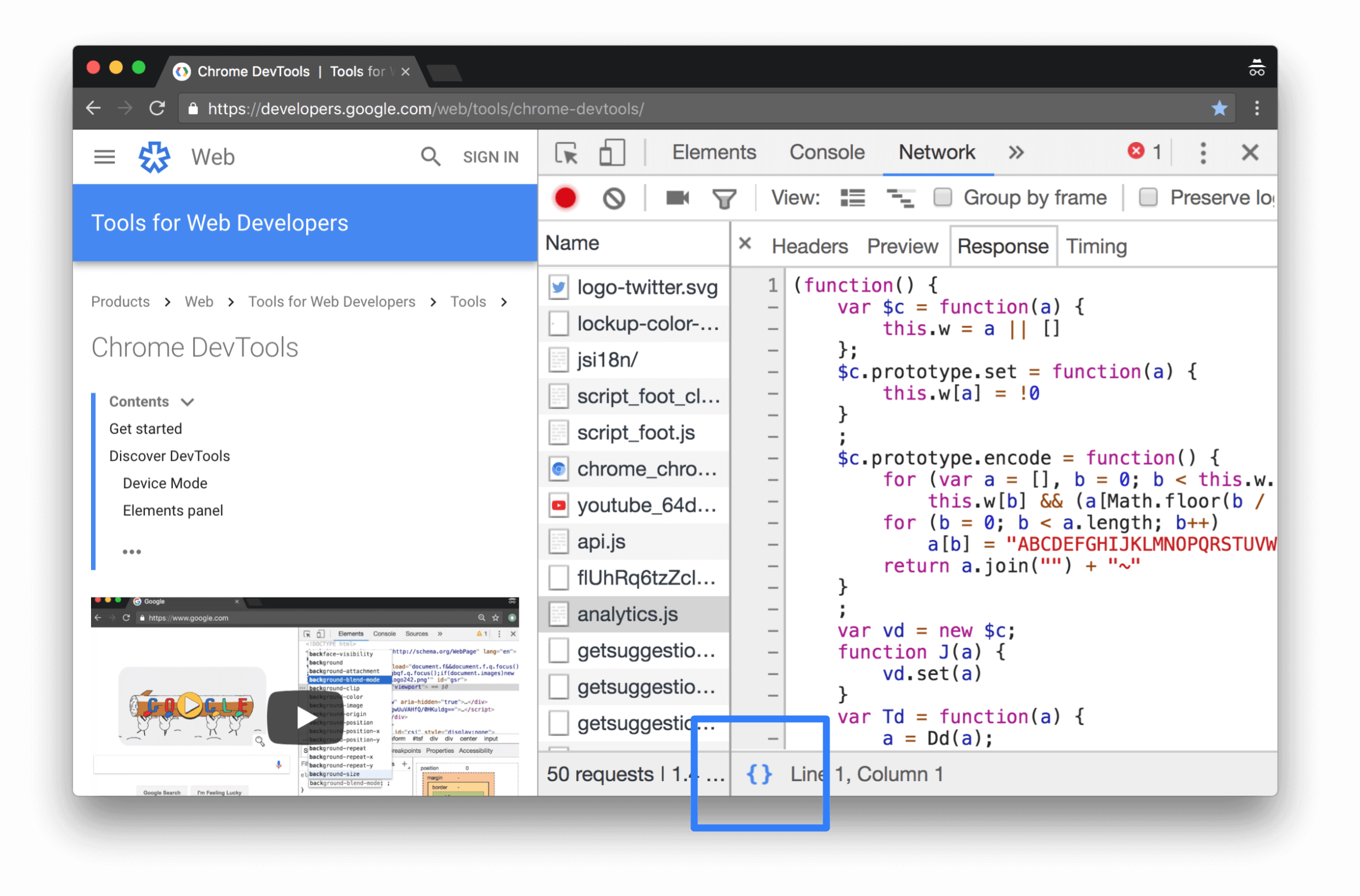The width and height of the screenshot is (1360, 896).
Task: Switch to the Headers tab
Action: coord(809,246)
